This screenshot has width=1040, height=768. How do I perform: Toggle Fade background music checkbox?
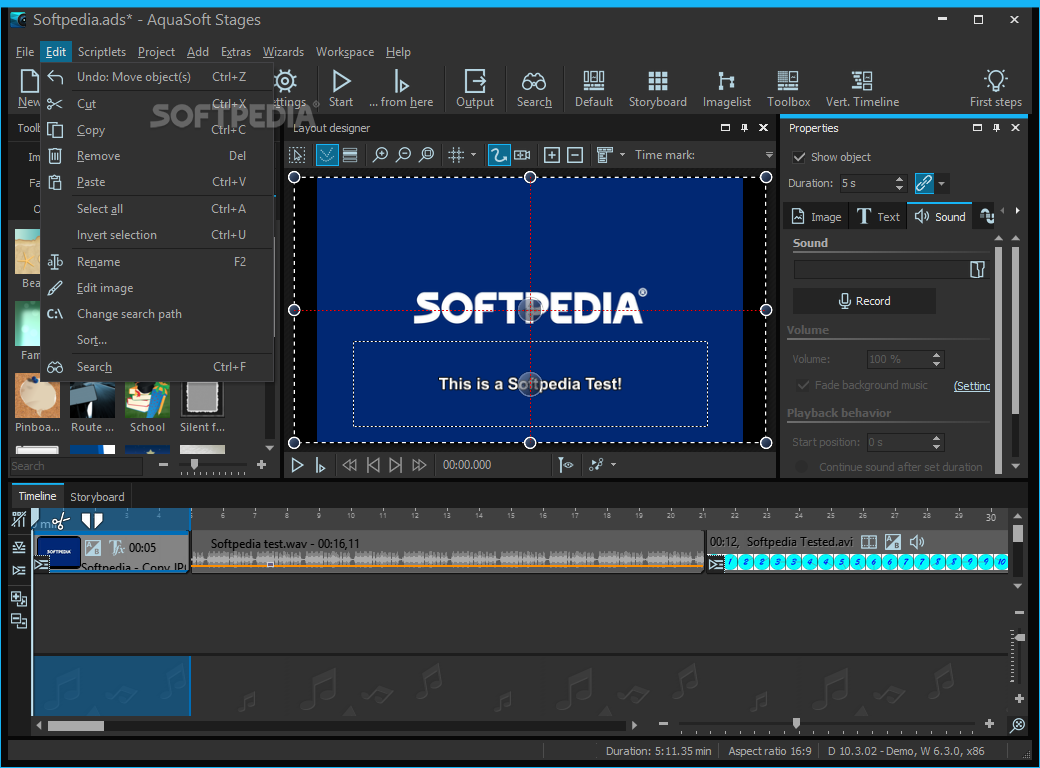[802, 385]
